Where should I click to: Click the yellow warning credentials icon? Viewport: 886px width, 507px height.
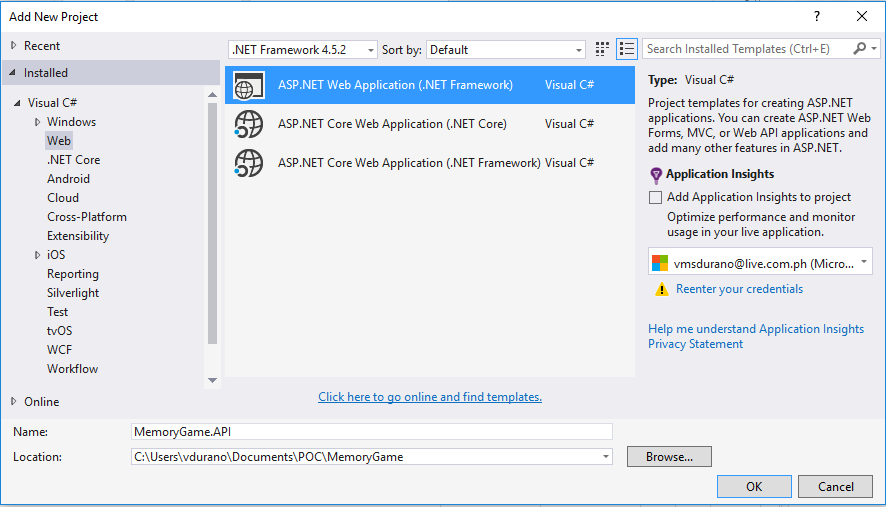(x=661, y=289)
